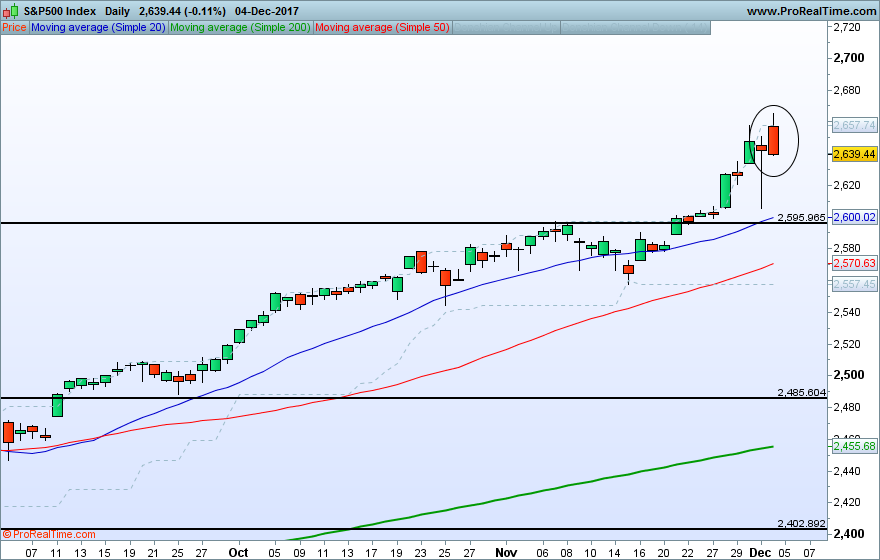Click the 2,540 price axis label
880x560 pixels.
click(x=847, y=312)
